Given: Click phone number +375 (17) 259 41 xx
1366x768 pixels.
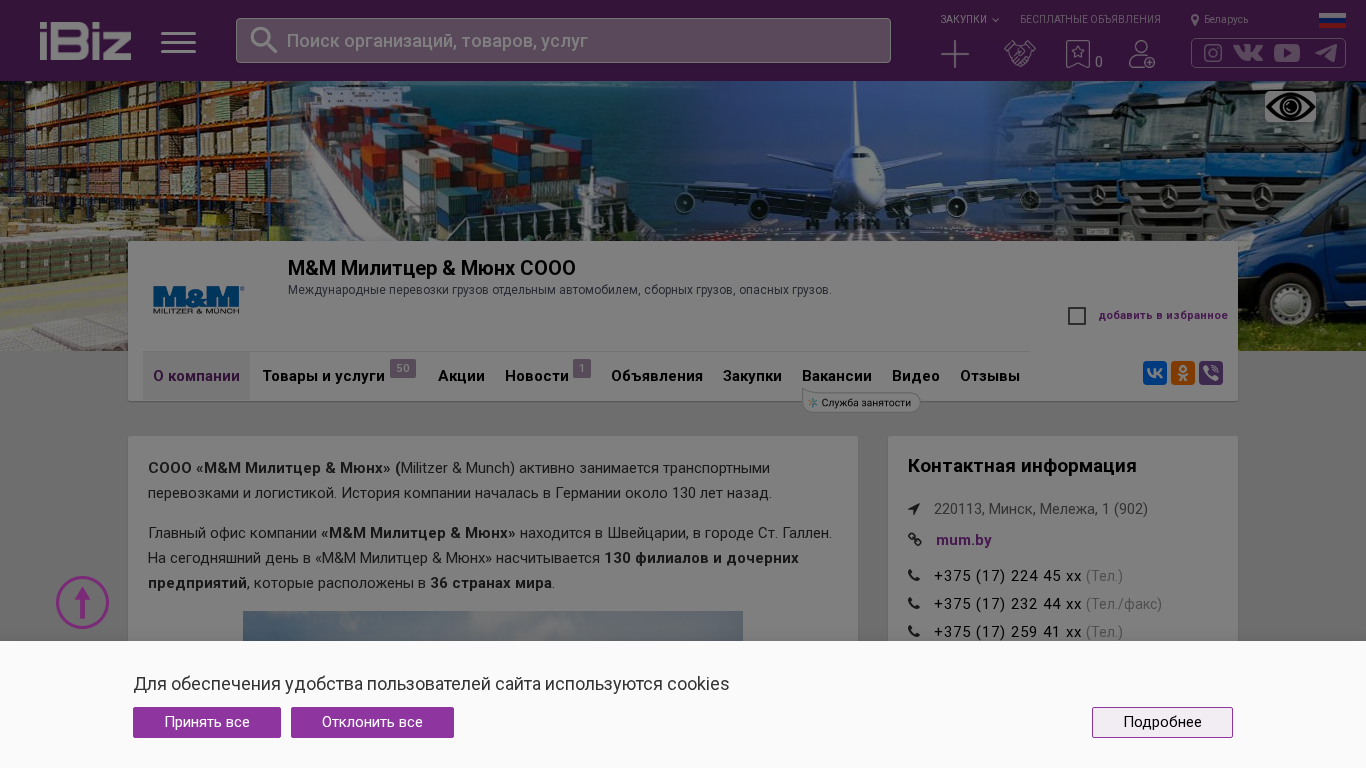Looking at the screenshot, I should (1007, 632).
